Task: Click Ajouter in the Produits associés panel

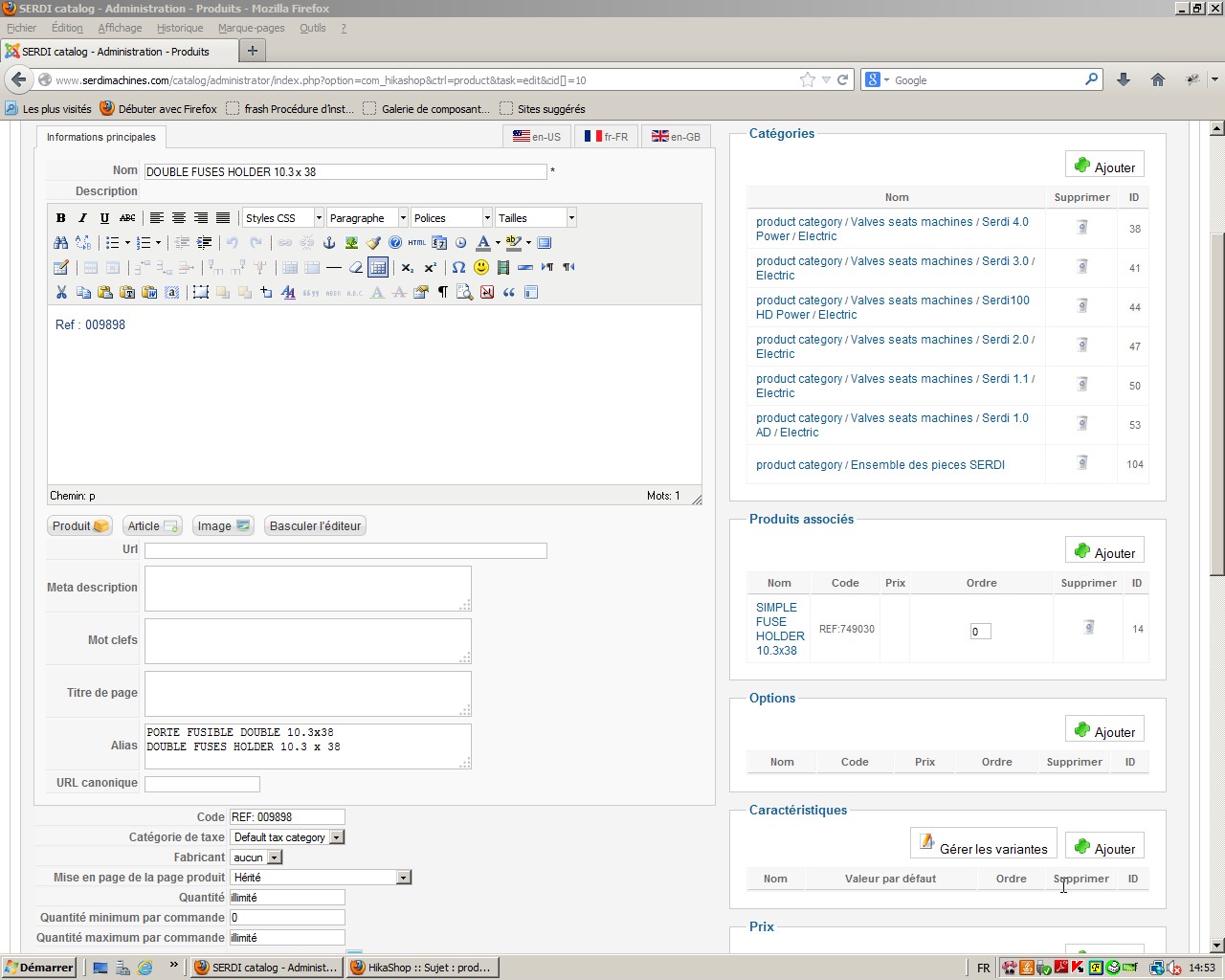Action: pyautogui.click(x=1104, y=551)
